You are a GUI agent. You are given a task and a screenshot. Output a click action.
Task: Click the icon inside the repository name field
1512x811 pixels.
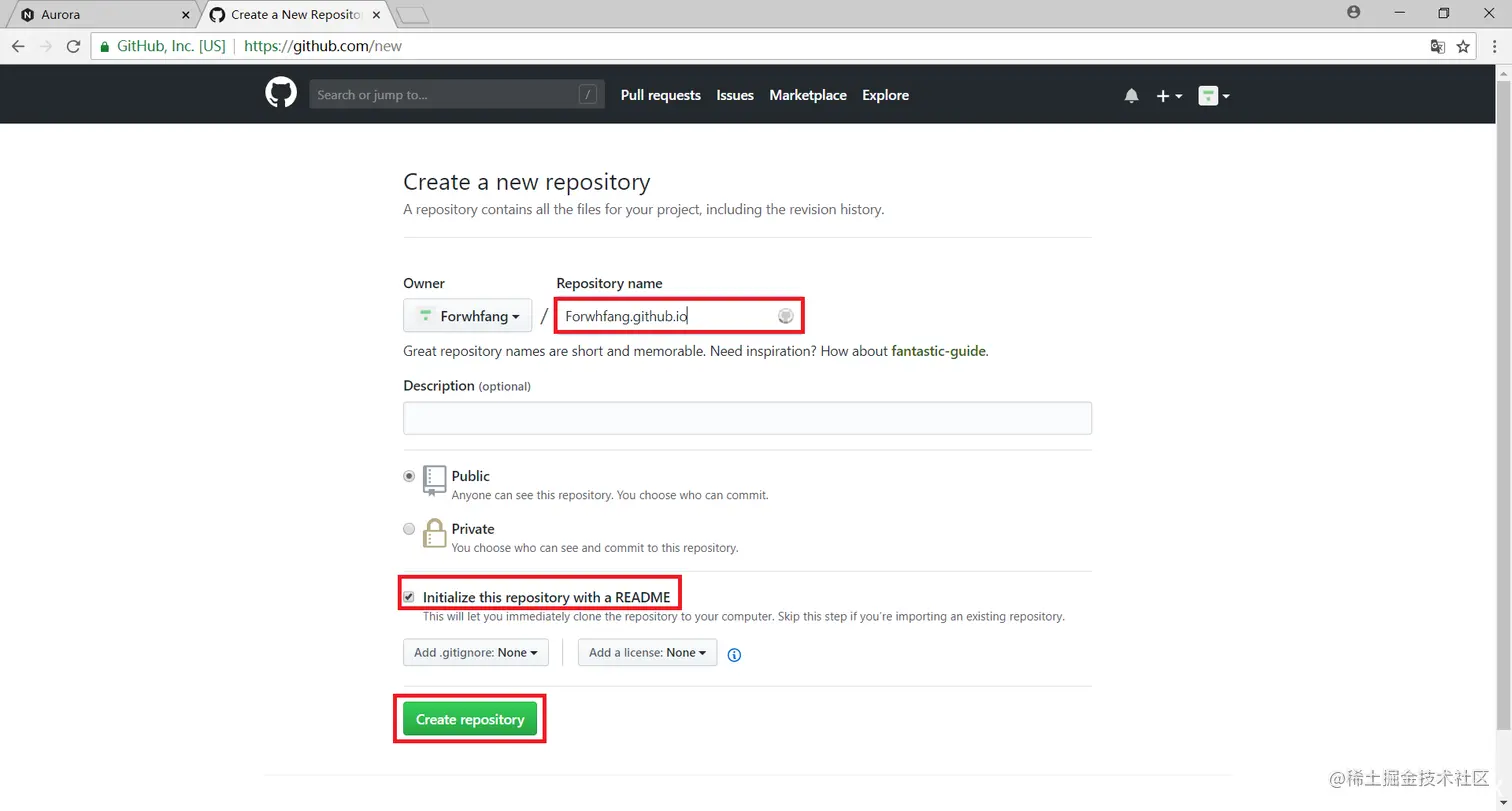[x=786, y=316]
